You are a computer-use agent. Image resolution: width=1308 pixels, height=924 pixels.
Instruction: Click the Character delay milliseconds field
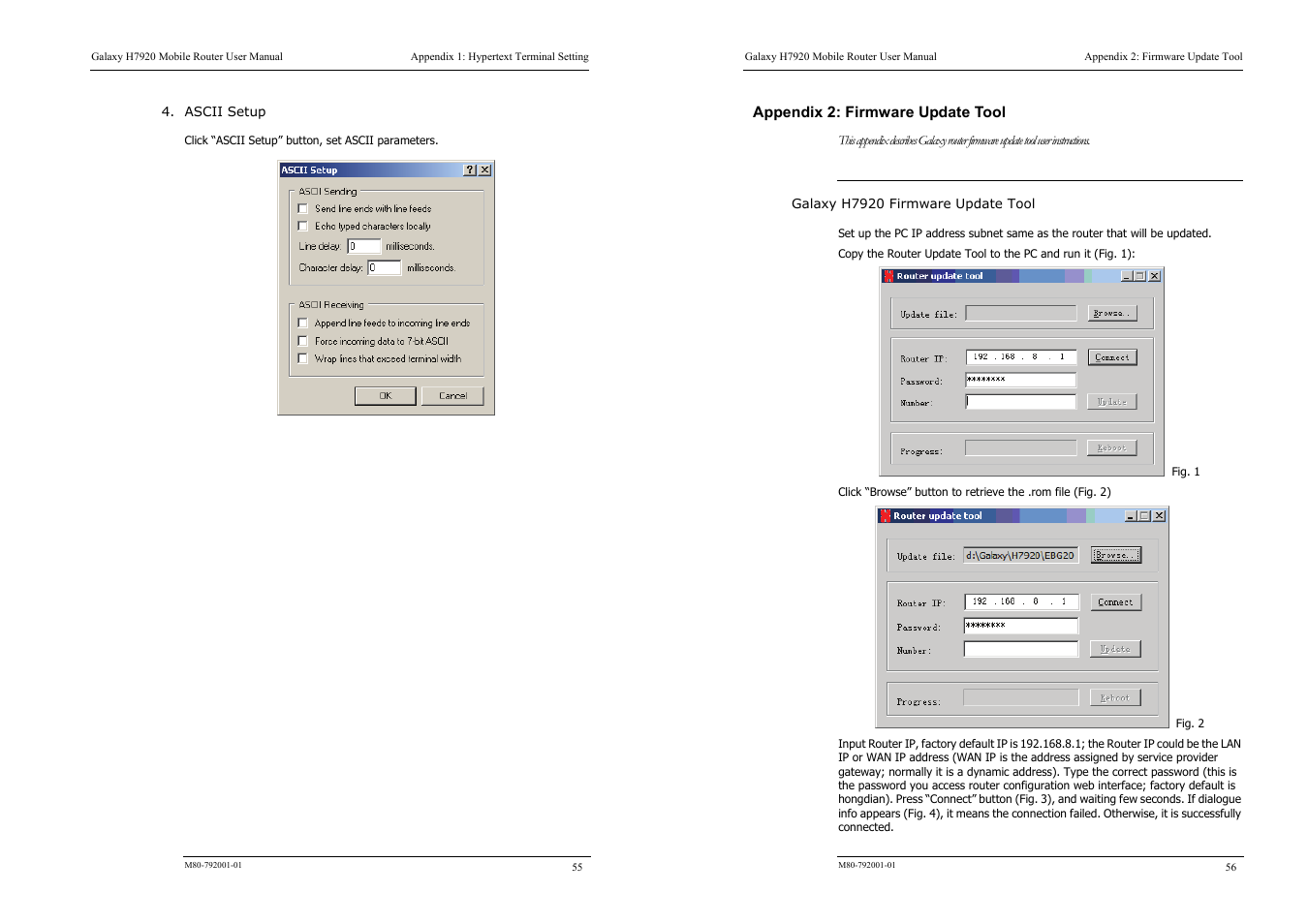coord(384,267)
